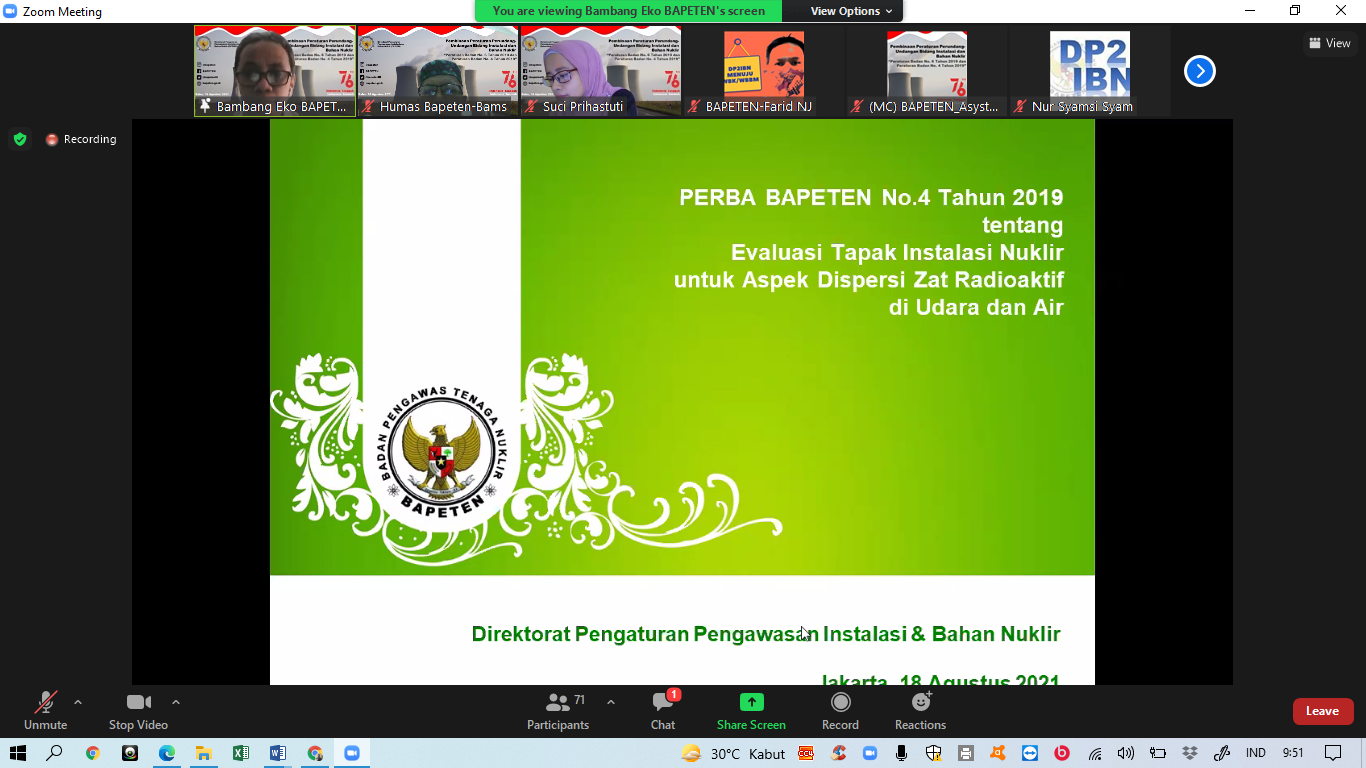Unmute the microphone in Zoom
1366x768 pixels.
tap(45, 711)
